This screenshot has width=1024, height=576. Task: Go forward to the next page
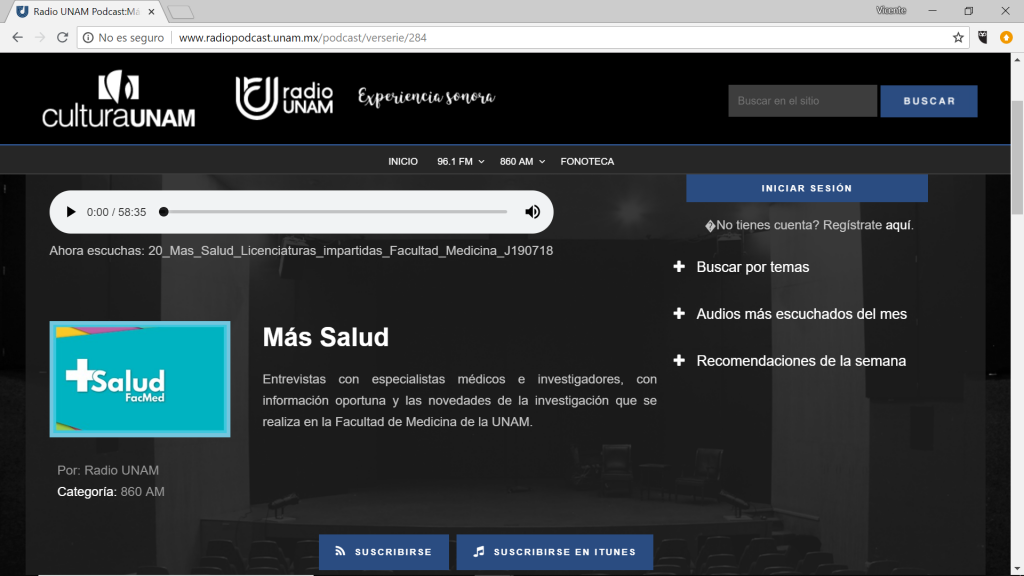(x=40, y=37)
